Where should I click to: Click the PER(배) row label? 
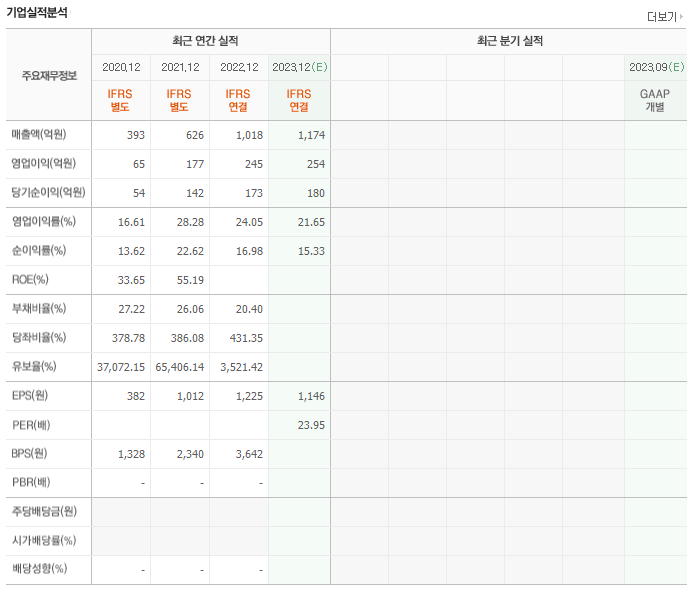[x=31, y=425]
